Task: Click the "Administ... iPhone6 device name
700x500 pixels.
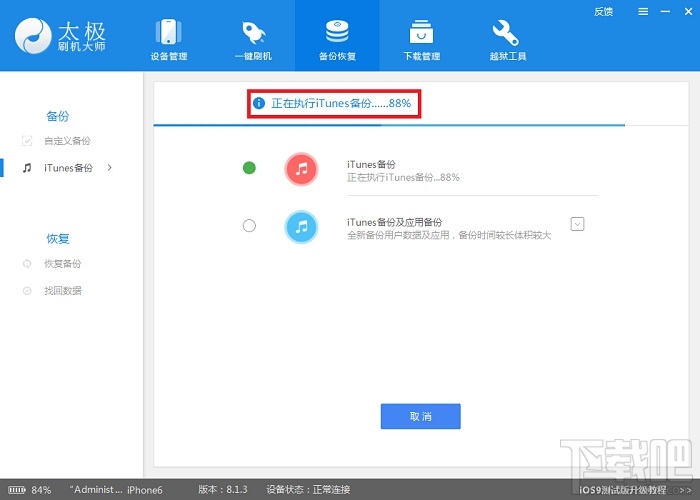Action: (116, 490)
